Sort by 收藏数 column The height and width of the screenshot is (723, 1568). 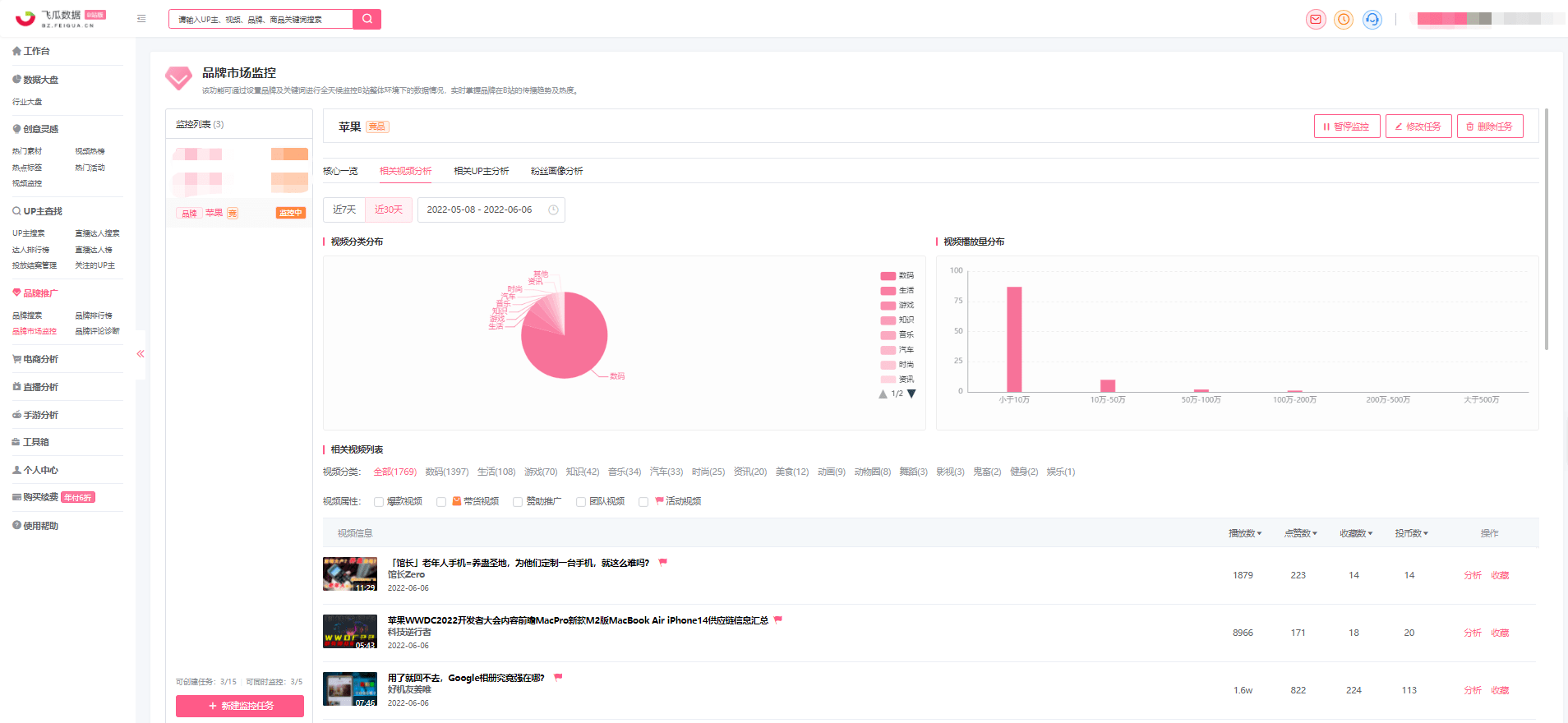point(1356,533)
